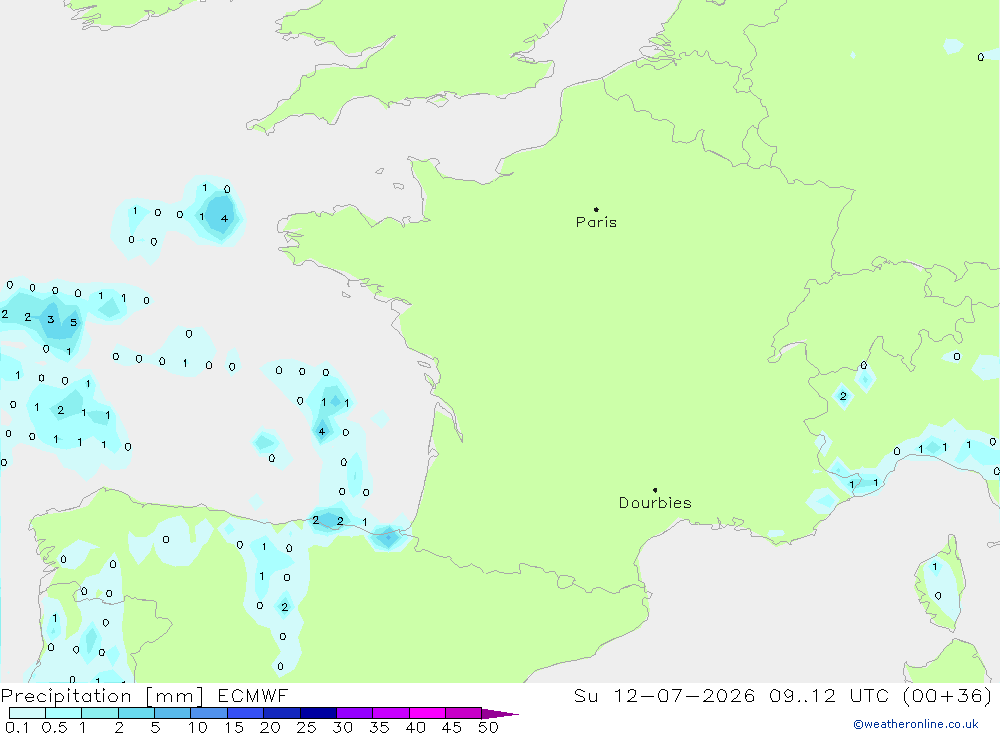Pick the legend swatch between 0.1 and 0.5
The height and width of the screenshot is (733, 1000).
pos(27,713)
